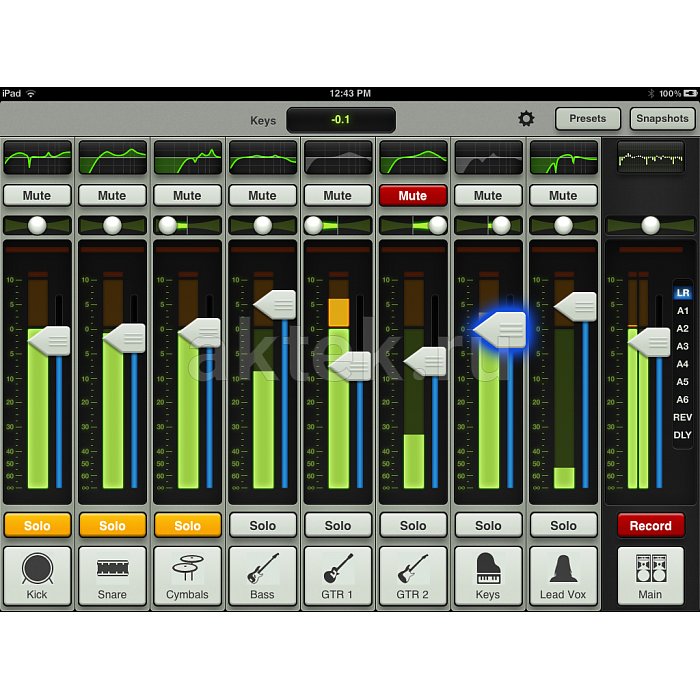This screenshot has height=700, width=700.
Task: Open the GTR 2 channel button
Action: pyautogui.click(x=413, y=576)
